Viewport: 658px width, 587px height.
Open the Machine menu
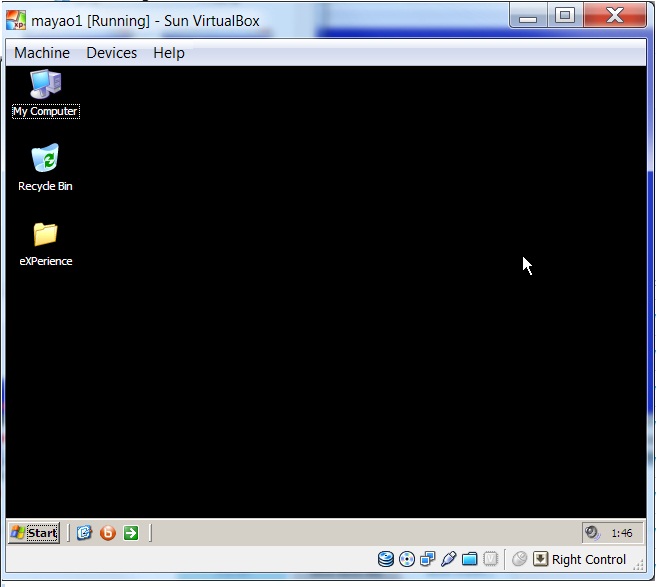tap(42, 53)
